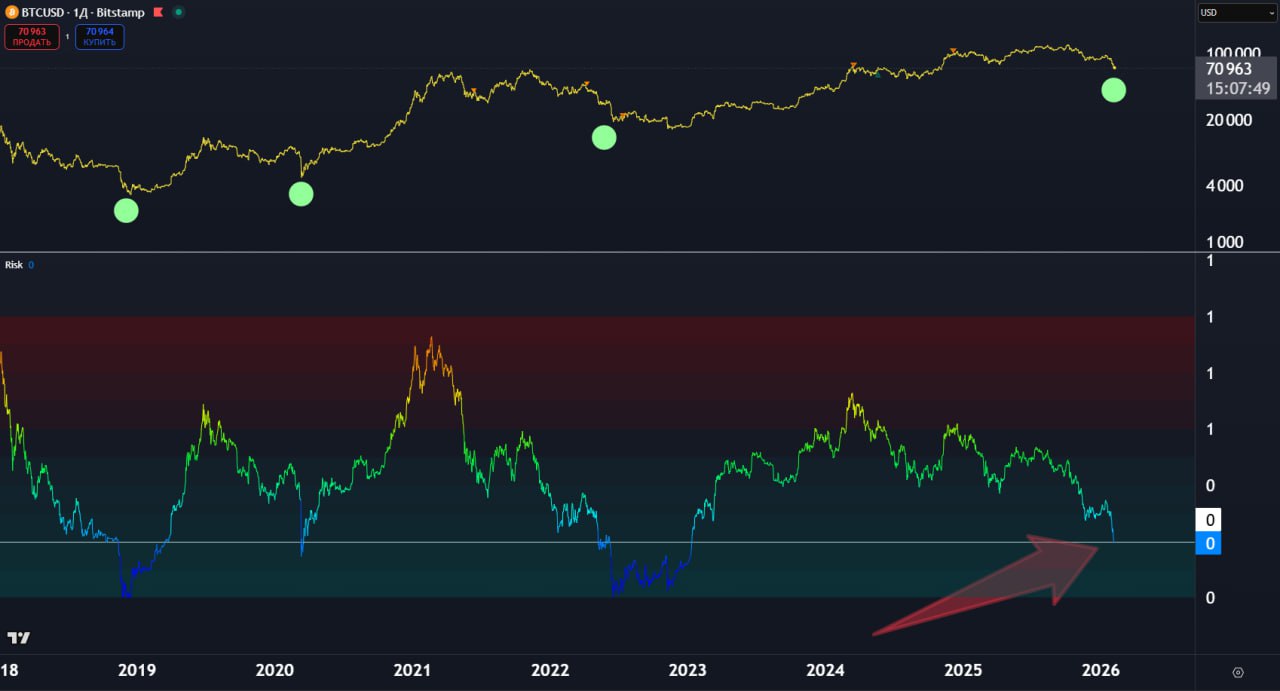Click the blue Купить buy button

tap(99, 37)
